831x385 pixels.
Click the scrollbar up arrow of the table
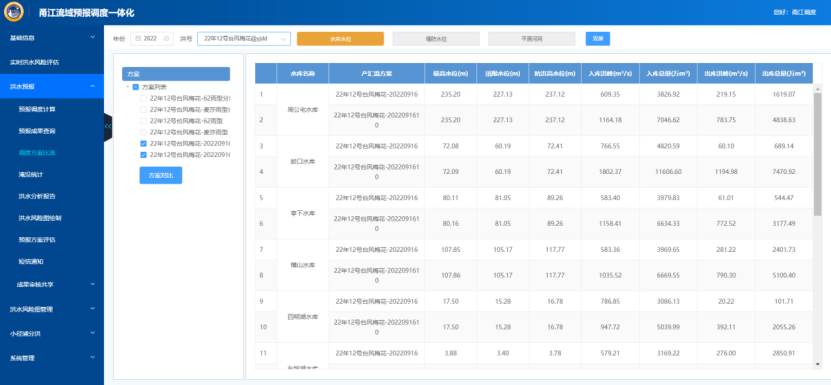click(818, 88)
